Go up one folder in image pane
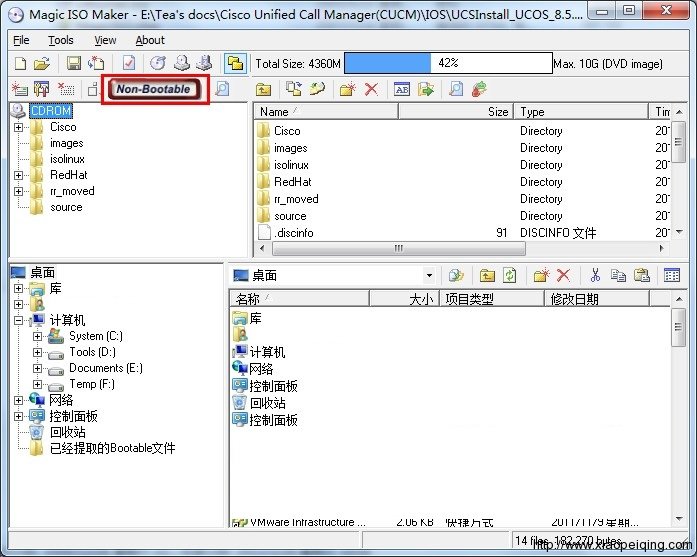Image resolution: width=697 pixels, height=557 pixels. 263,89
